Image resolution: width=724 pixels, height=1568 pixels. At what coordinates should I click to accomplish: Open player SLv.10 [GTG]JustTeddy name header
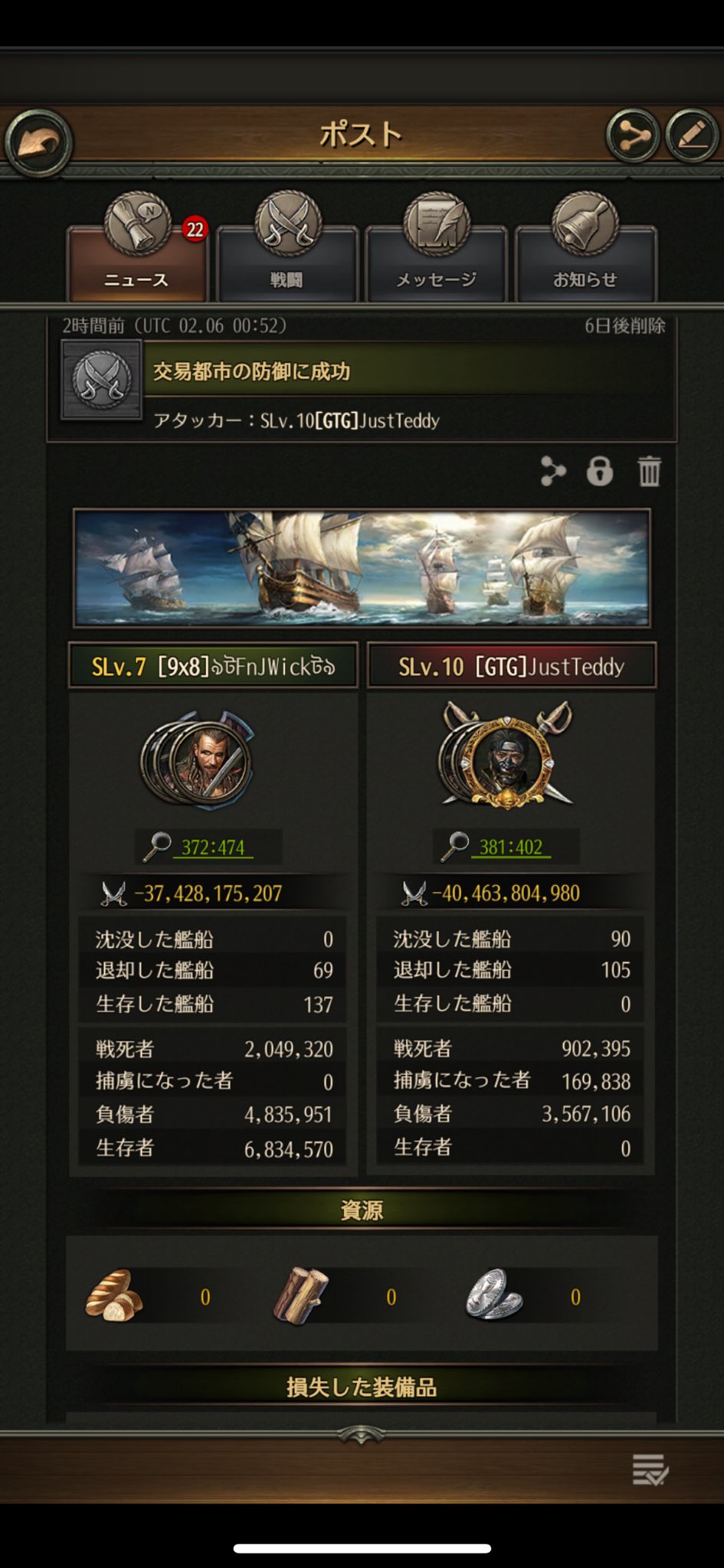click(x=512, y=666)
